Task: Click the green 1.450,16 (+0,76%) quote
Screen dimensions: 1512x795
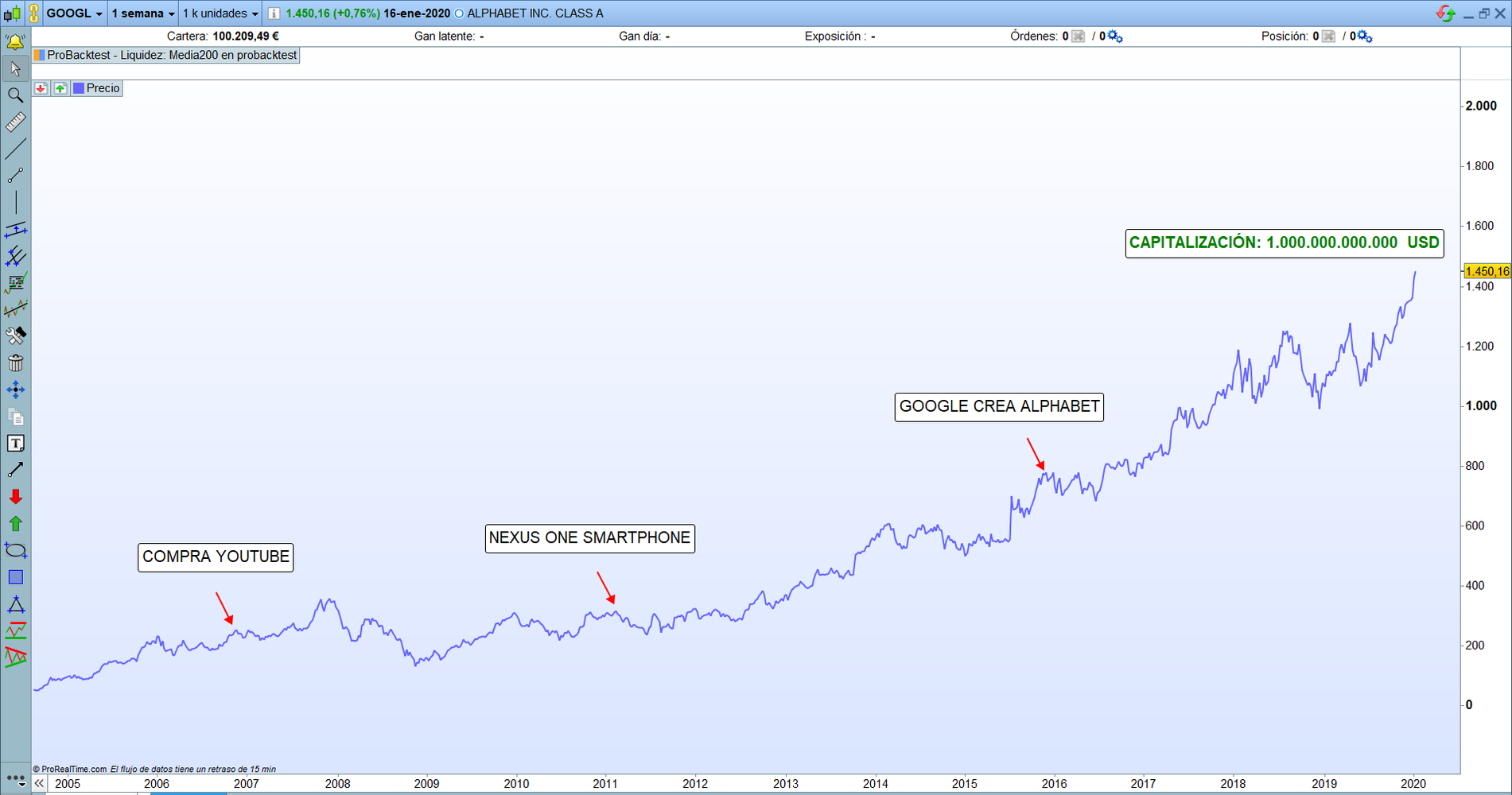Action: tap(332, 14)
